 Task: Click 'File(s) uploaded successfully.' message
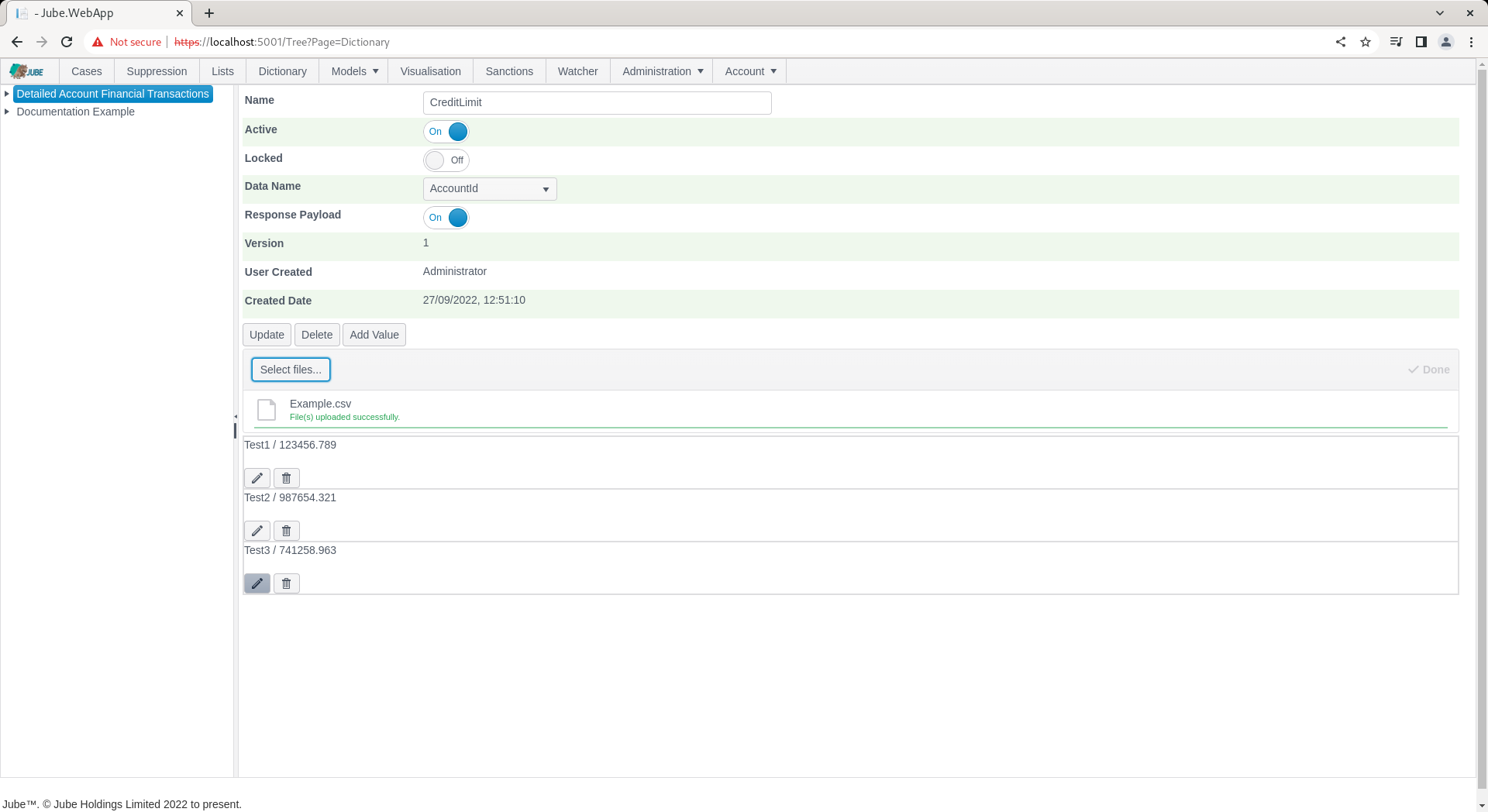click(345, 417)
